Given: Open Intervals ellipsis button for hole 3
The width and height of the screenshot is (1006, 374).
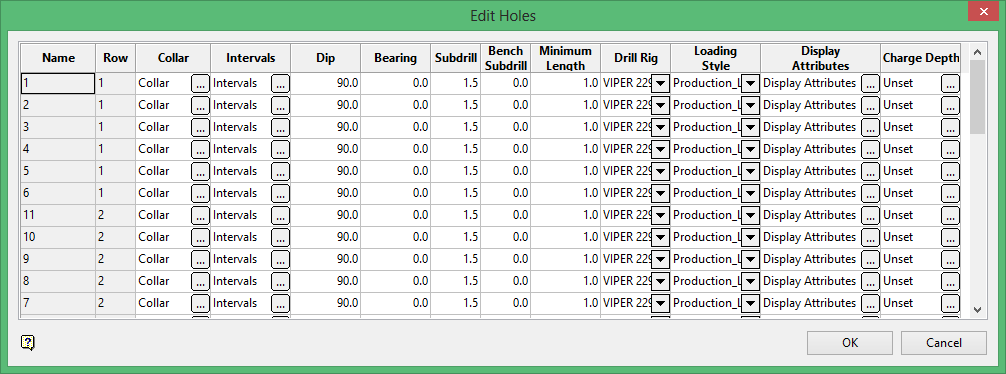Looking at the screenshot, I should (x=280, y=127).
